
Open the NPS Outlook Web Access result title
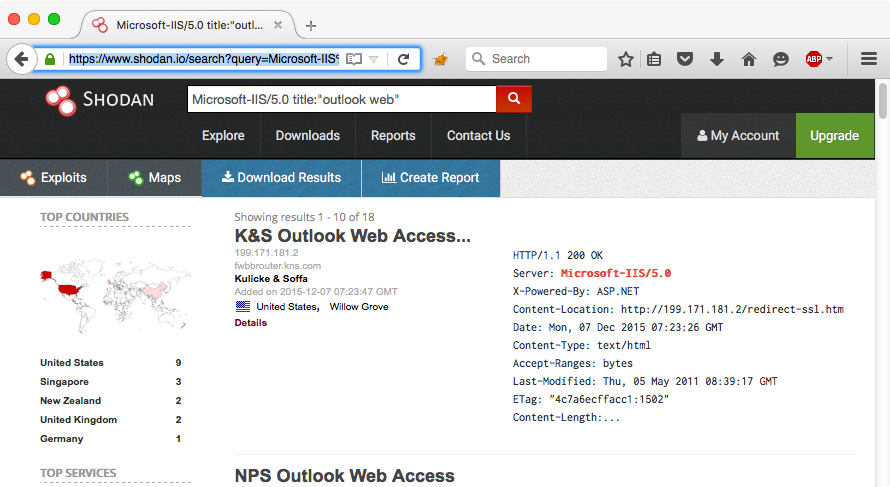point(345,476)
